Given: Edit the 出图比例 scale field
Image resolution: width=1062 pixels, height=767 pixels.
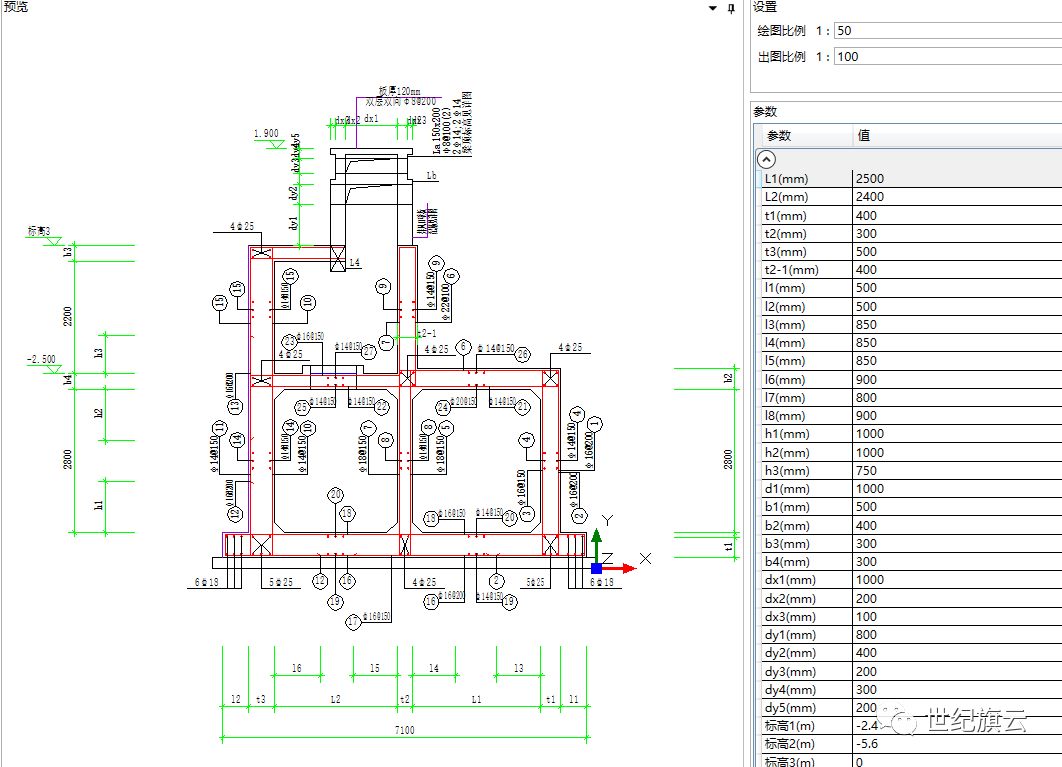Looking at the screenshot, I should (948, 57).
